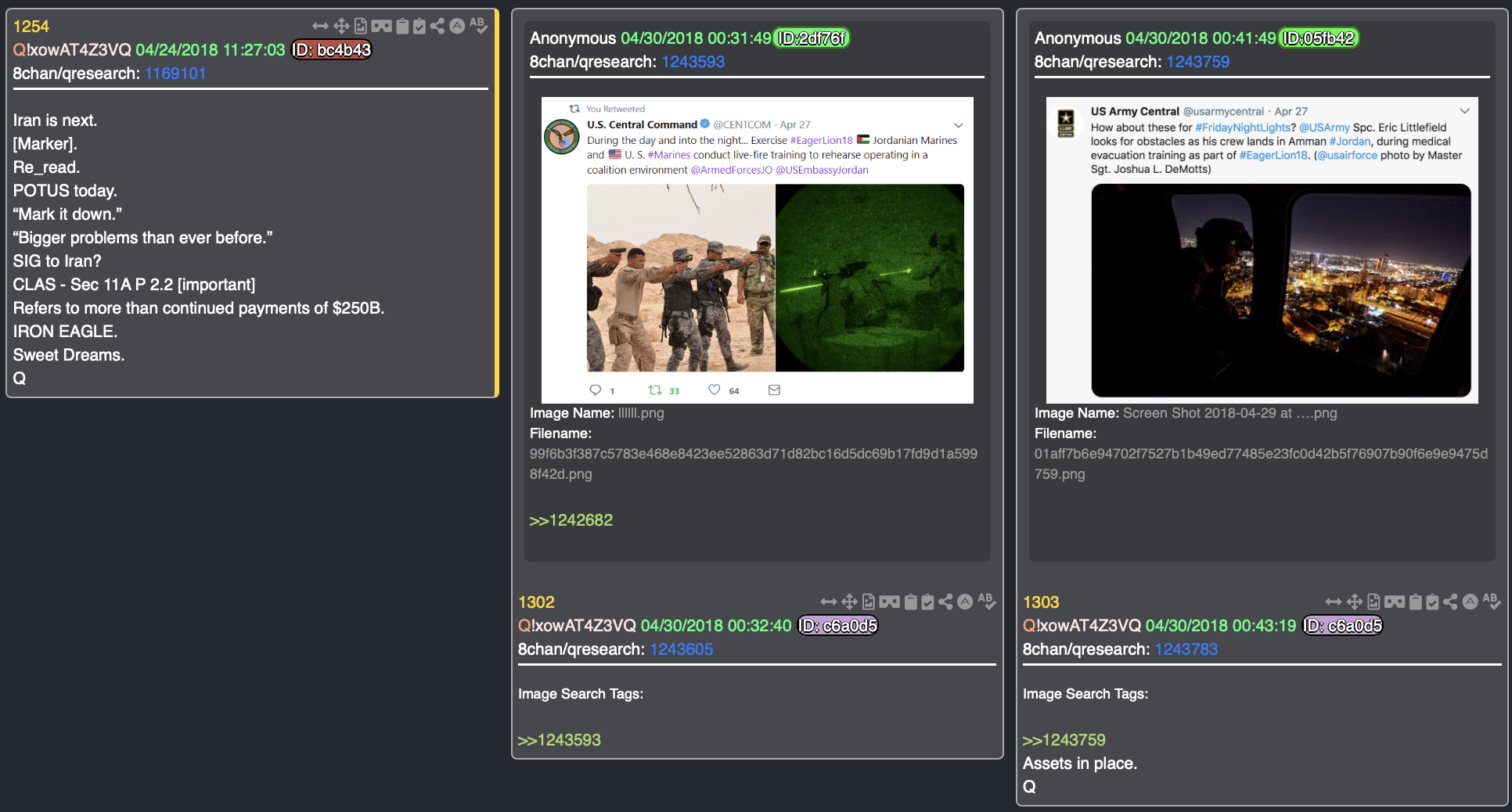
Task: Click AB spell-check icon on post 1254
Action: (x=478, y=26)
